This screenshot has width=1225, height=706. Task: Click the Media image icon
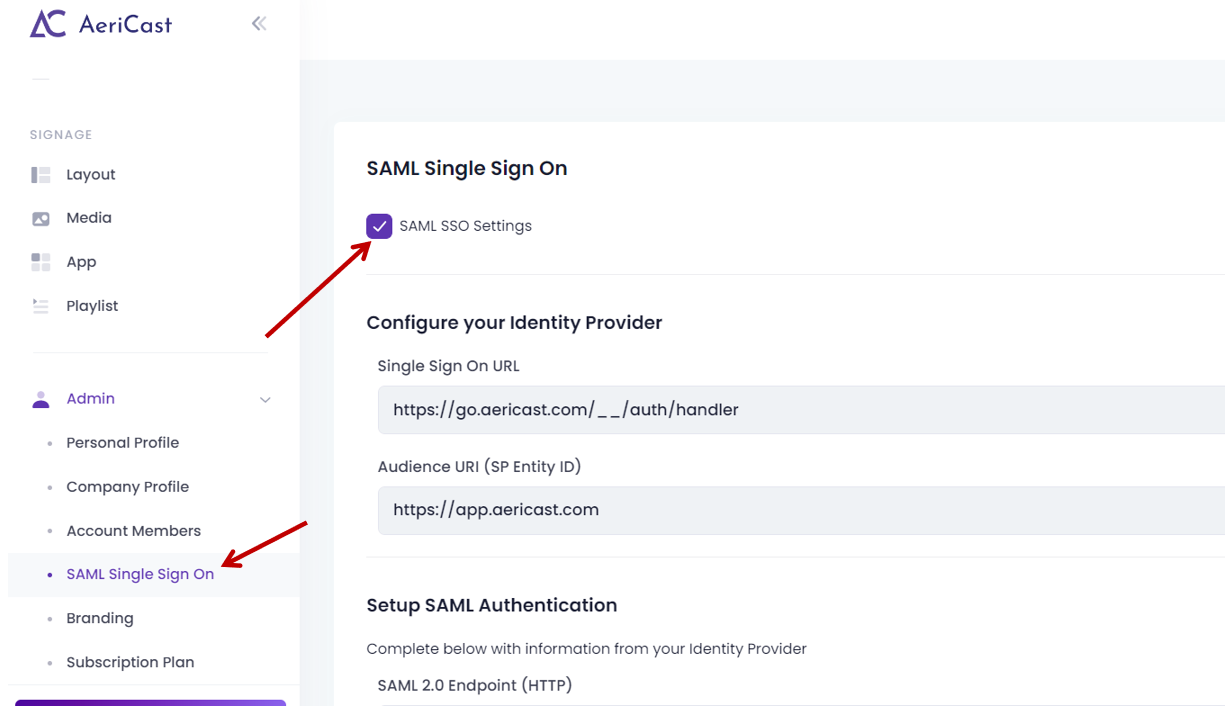(41, 219)
